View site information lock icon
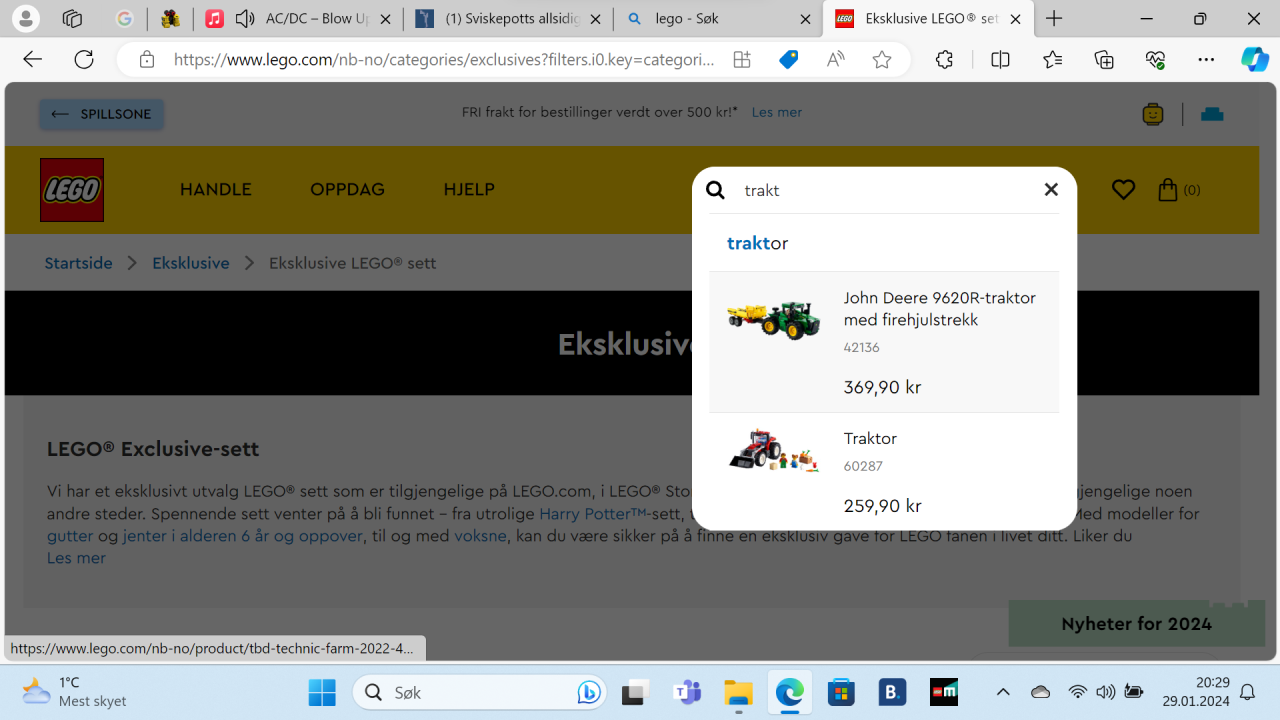 click(x=147, y=60)
